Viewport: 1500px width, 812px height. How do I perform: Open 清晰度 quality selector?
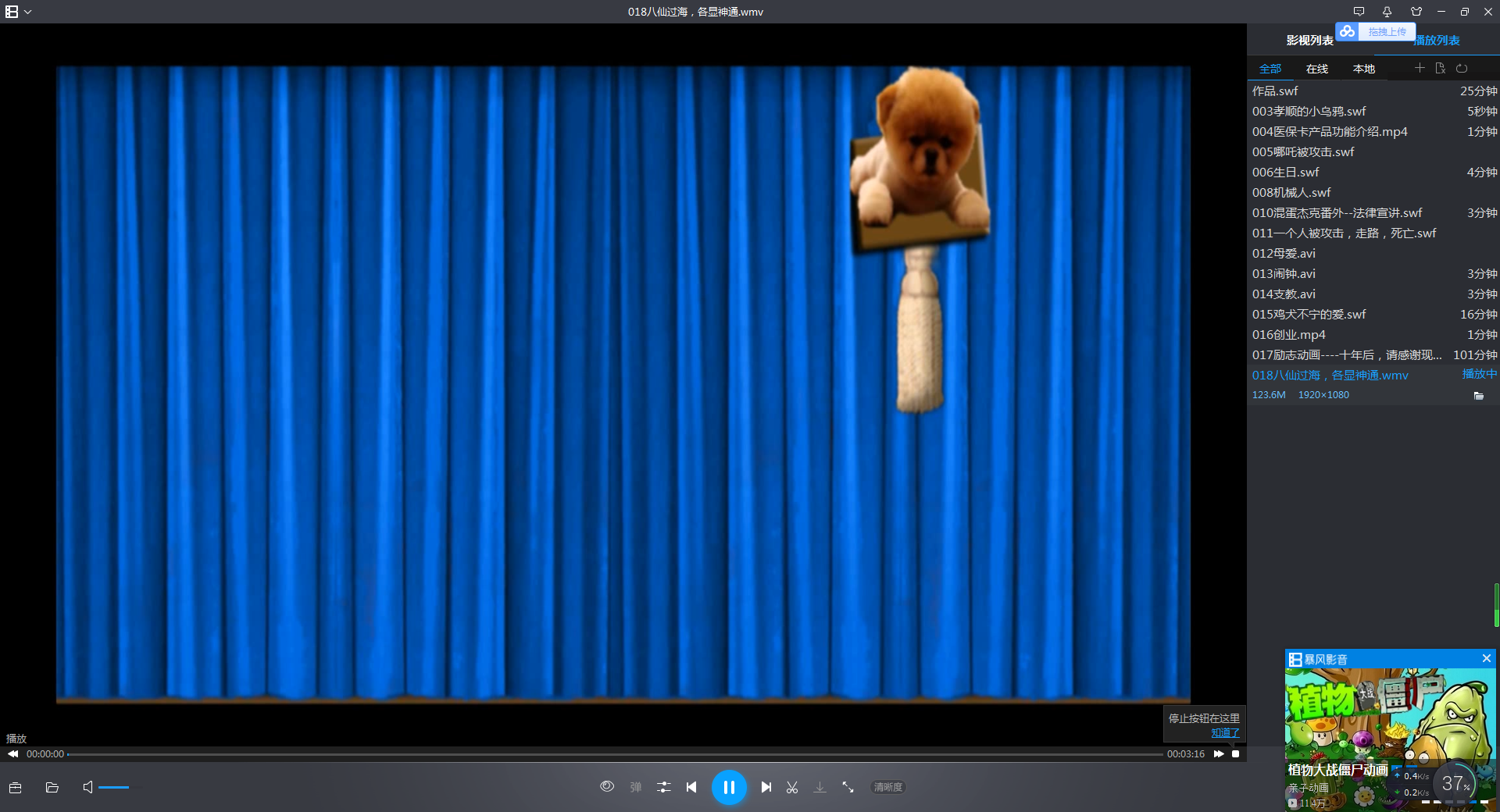(888, 787)
